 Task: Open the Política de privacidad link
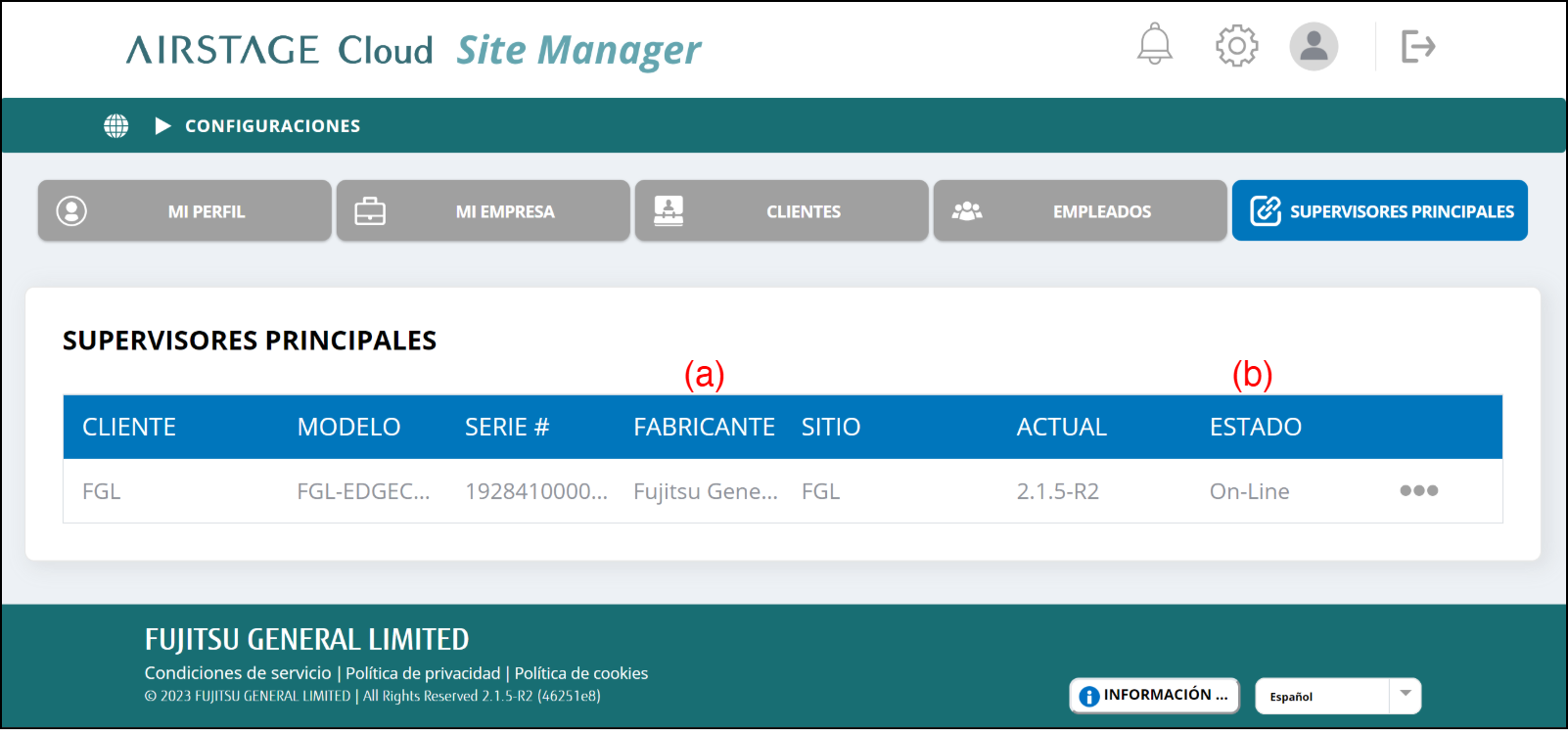[423, 673]
